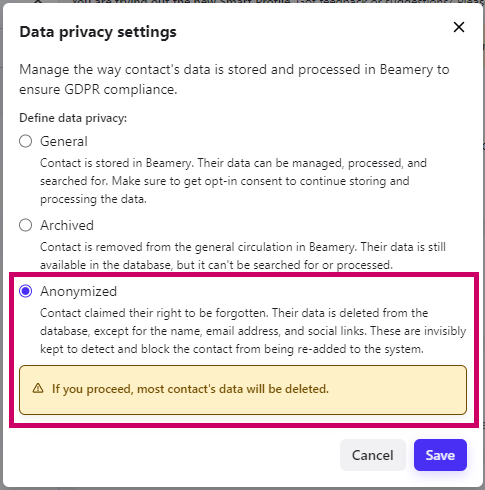This screenshot has width=485, height=490.
Task: Click the Anonymized option label
Action: 78,291
